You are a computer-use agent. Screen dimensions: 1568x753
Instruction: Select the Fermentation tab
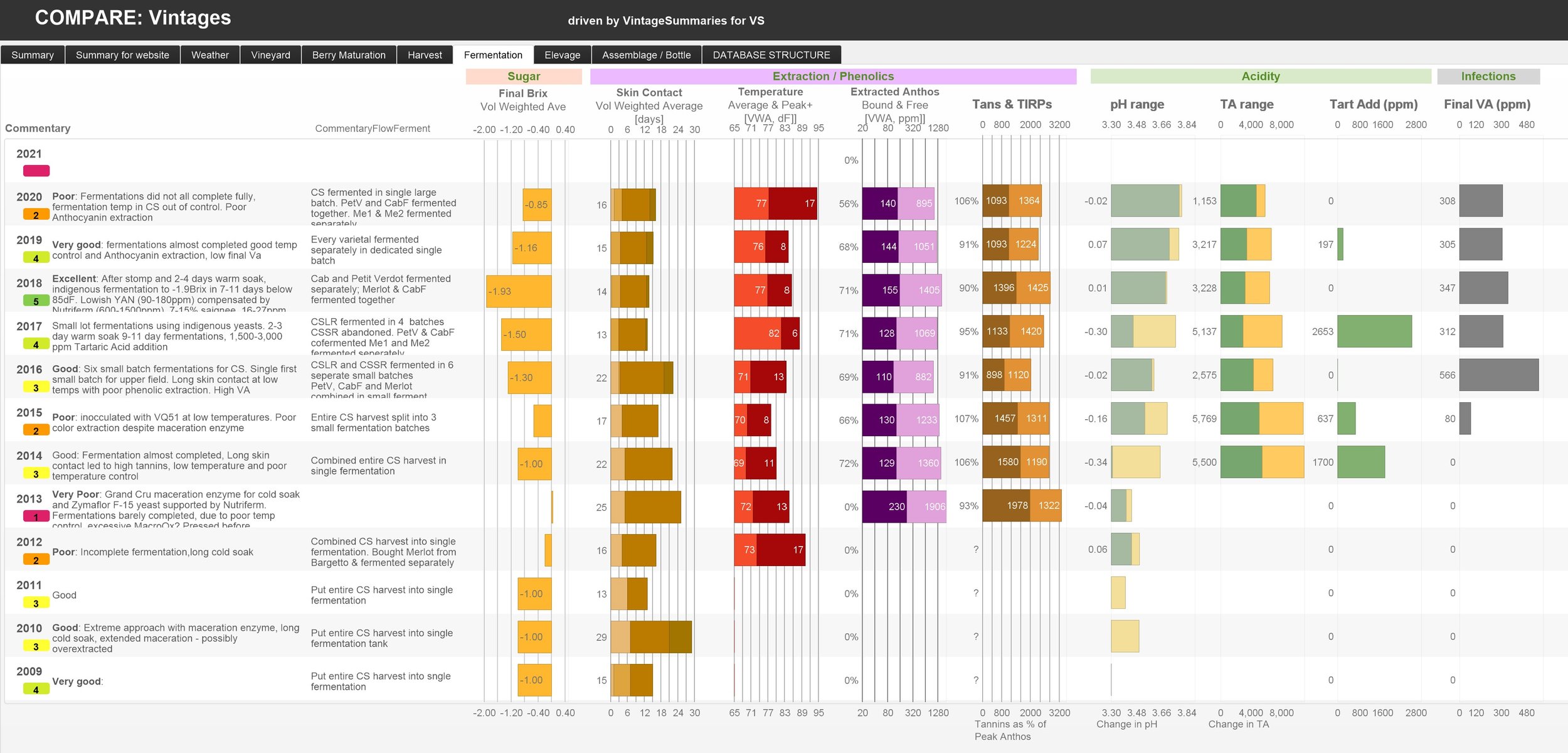coord(493,55)
